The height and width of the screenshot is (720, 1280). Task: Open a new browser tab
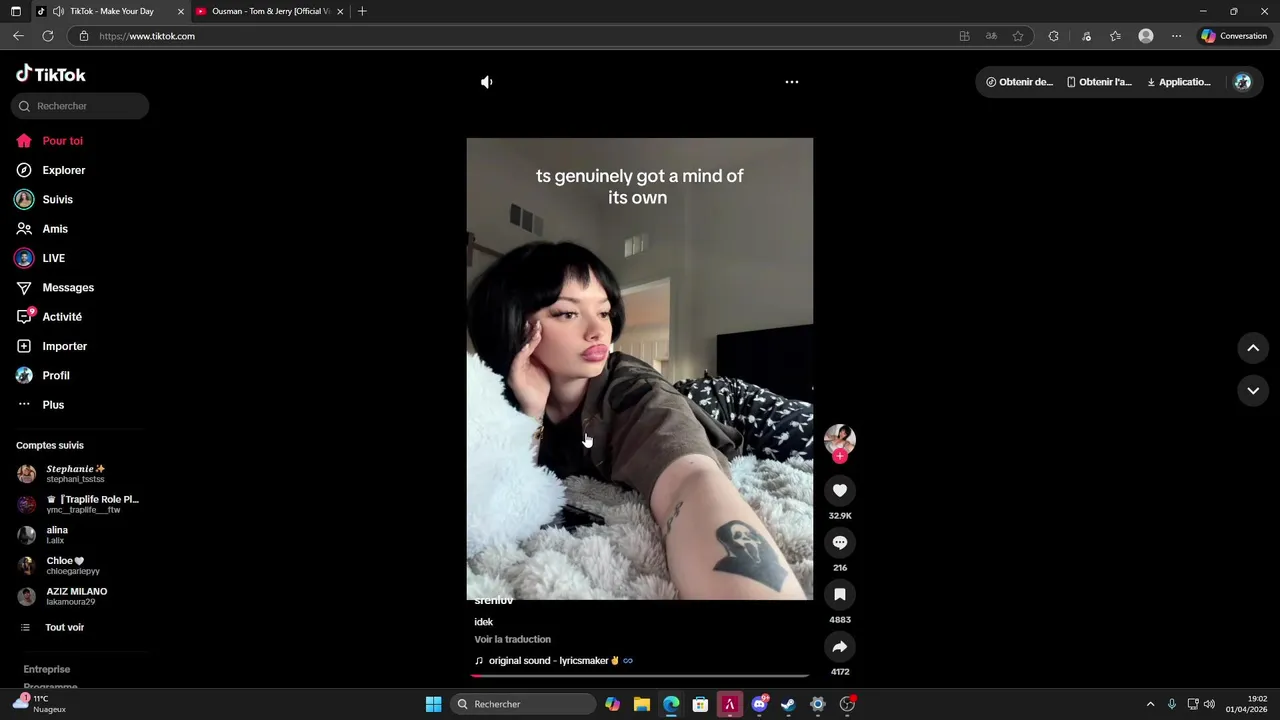(x=362, y=11)
